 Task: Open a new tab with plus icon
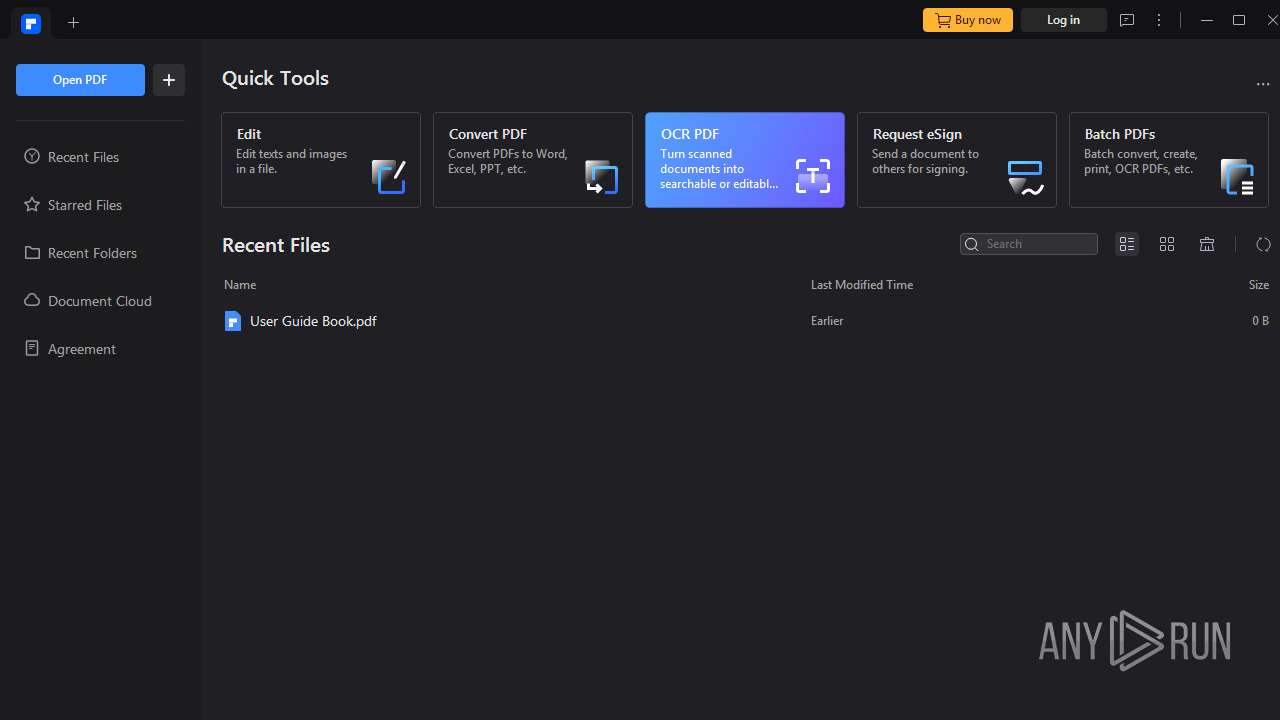73,22
